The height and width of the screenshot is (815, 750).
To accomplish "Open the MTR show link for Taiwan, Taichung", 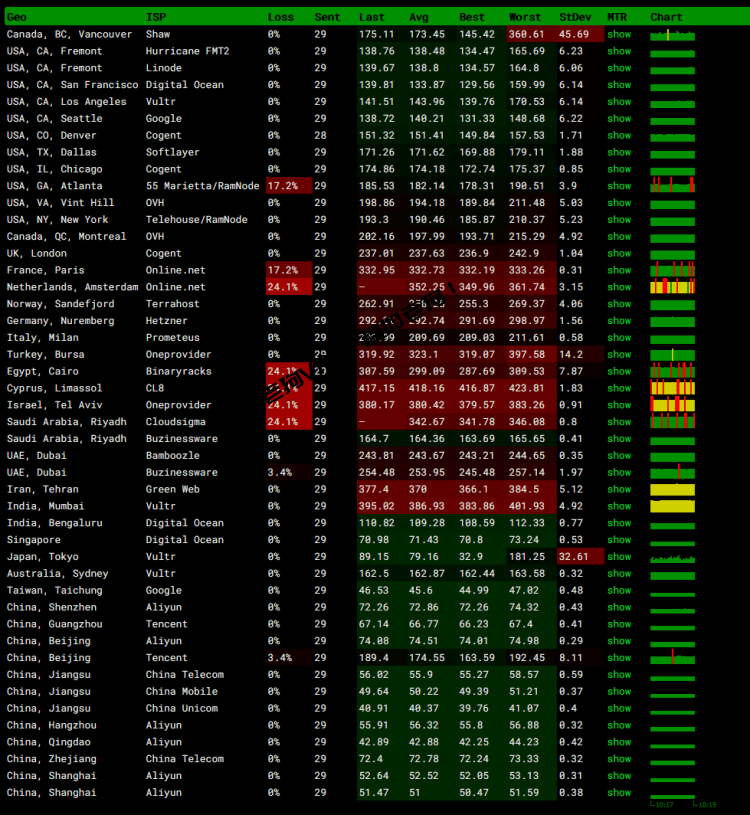I will (619, 590).
